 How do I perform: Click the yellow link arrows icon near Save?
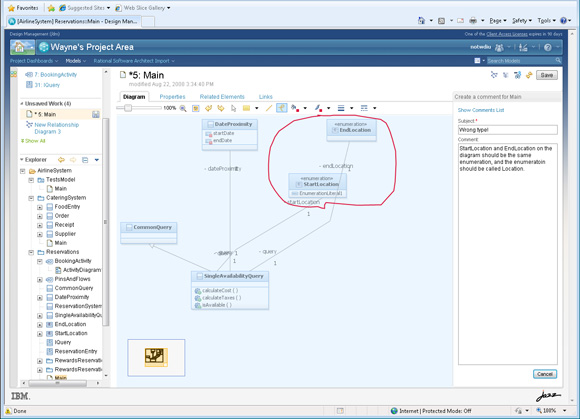(529, 75)
